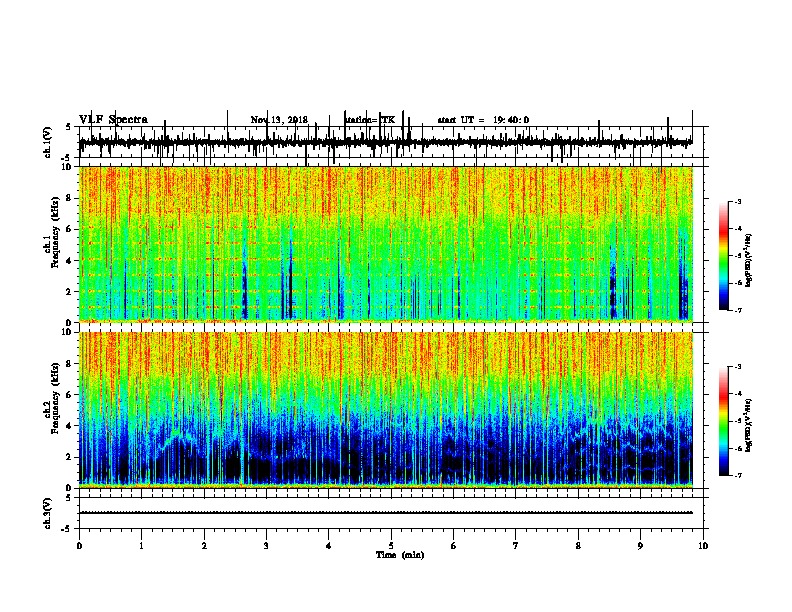Image resolution: width=792 pixels, height=612 pixels.
Task: Click the "-7" tick on ch.2 color bar
Action: click(737, 476)
